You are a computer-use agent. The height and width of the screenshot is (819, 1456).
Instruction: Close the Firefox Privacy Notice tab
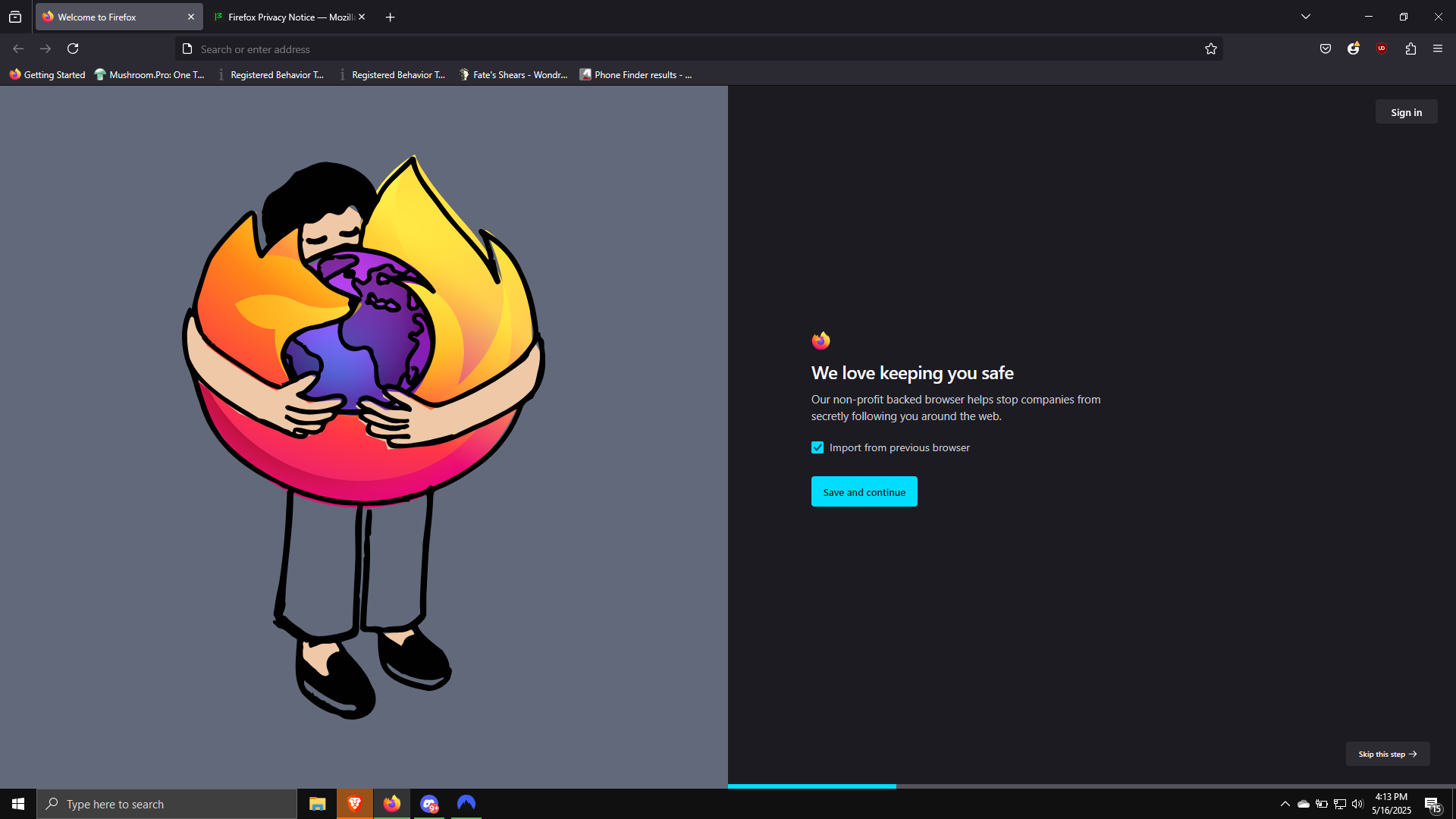[x=362, y=17]
